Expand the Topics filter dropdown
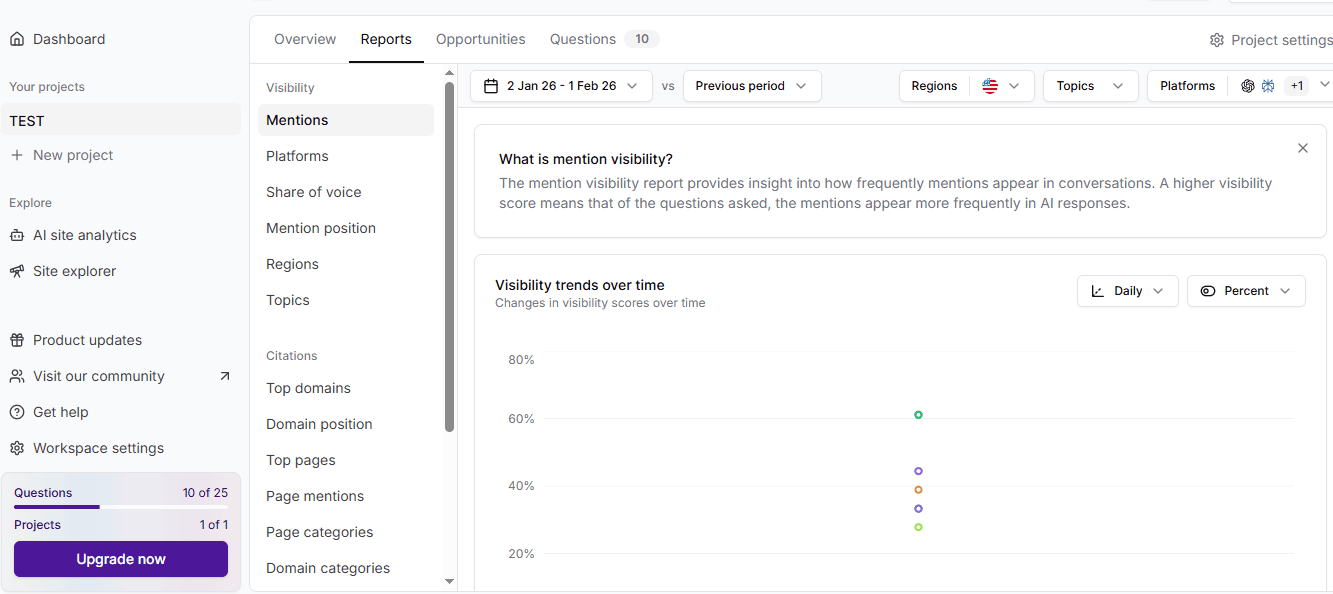1333x594 pixels. (x=1091, y=86)
